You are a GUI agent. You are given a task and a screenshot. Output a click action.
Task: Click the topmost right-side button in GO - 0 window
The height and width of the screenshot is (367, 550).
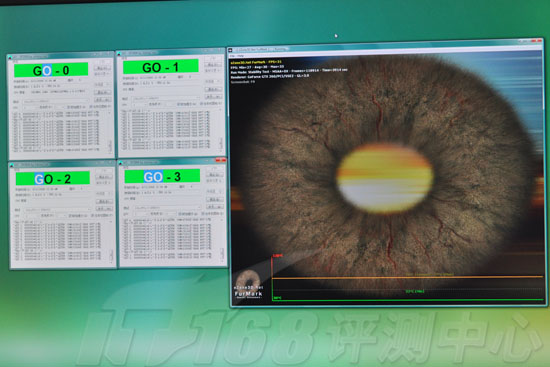[x=102, y=68]
